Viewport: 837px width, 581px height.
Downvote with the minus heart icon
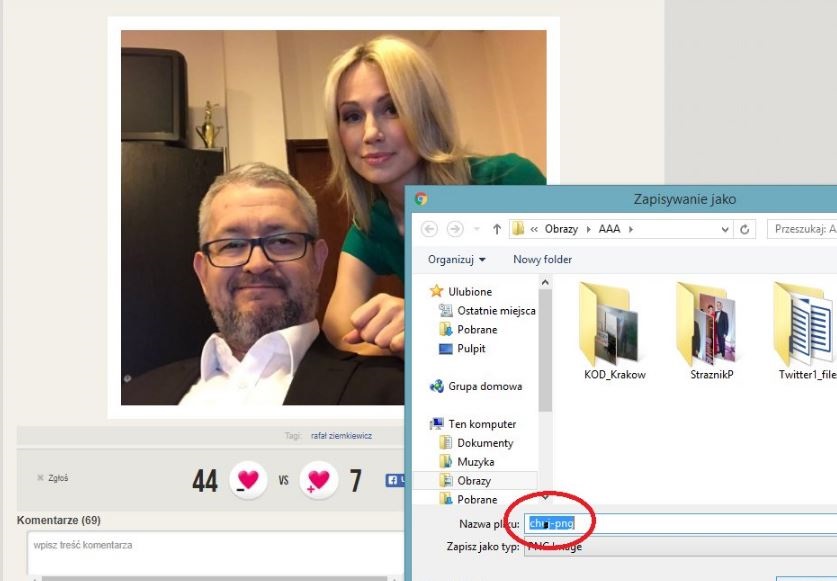pyautogui.click(x=247, y=481)
